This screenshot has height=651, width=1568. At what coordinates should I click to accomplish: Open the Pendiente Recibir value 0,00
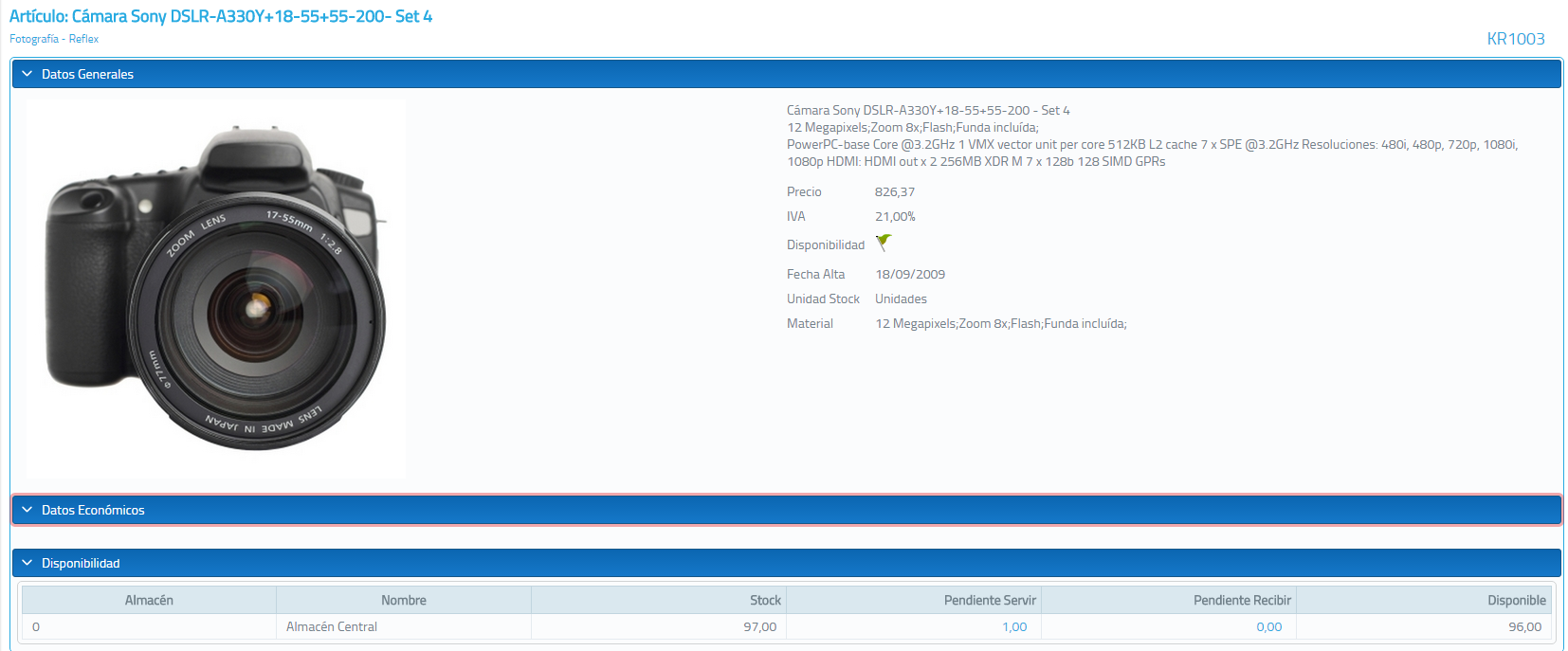(1268, 626)
